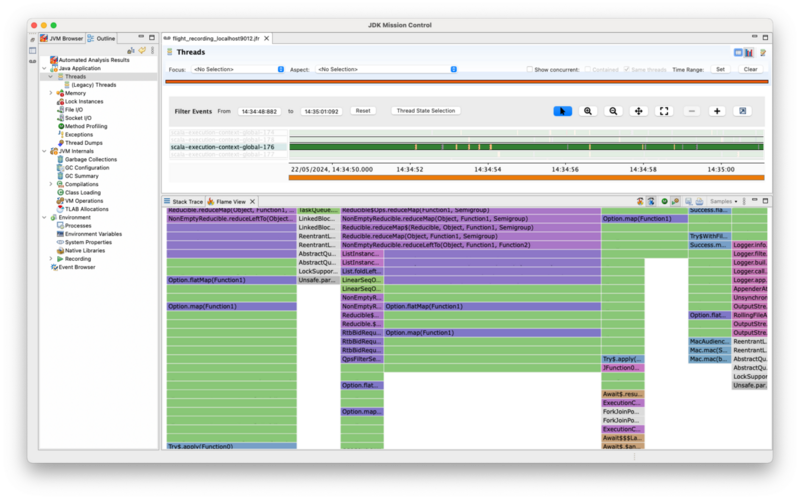The width and height of the screenshot is (800, 499).
Task: Select Lock Instances in the tree
Action: (84, 102)
